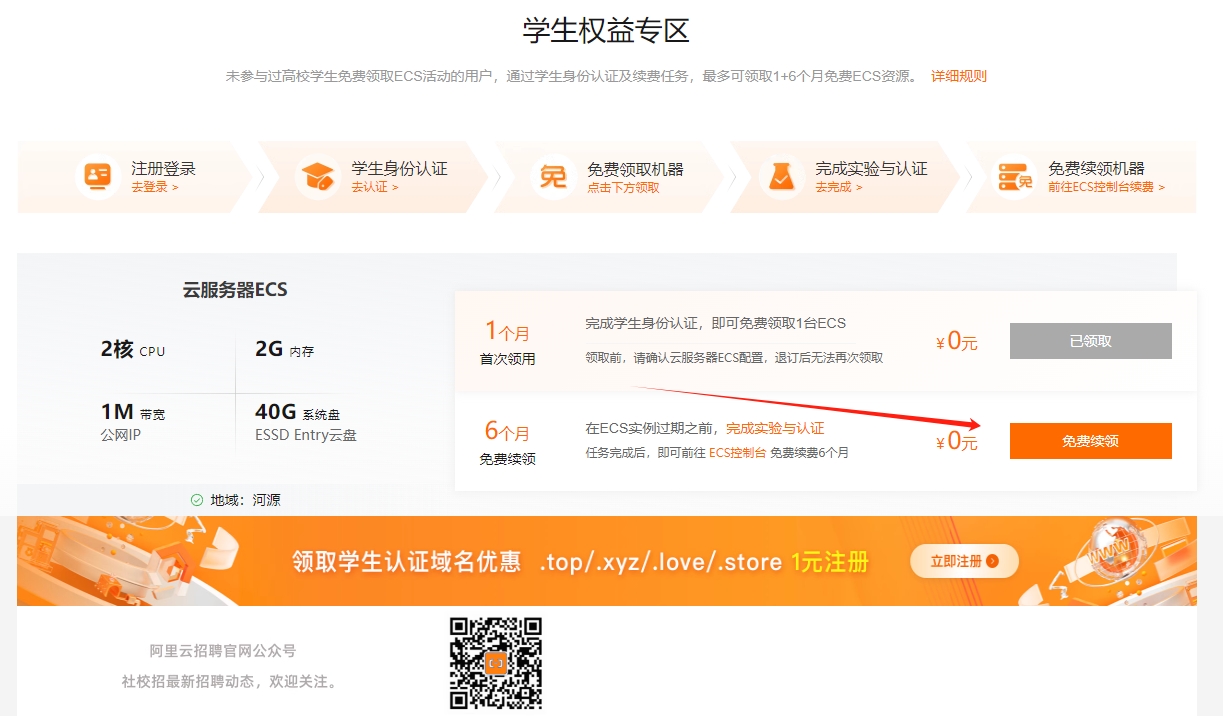This screenshot has width=1223, height=716.
Task: Click the 云服务器ECS heading
Action: click(x=235, y=290)
